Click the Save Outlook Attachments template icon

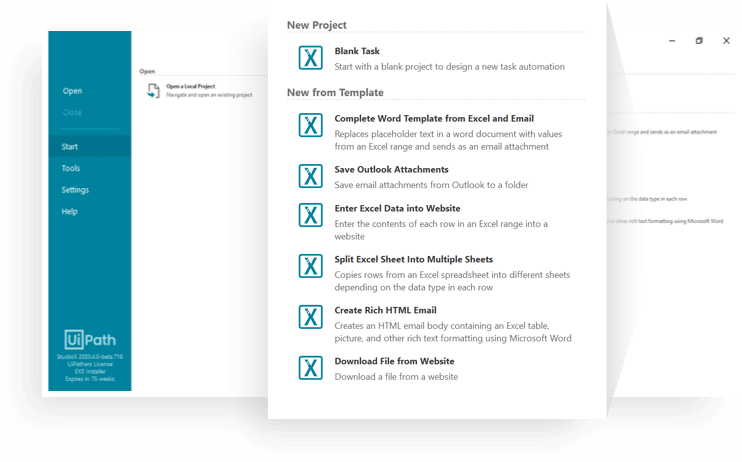310,176
